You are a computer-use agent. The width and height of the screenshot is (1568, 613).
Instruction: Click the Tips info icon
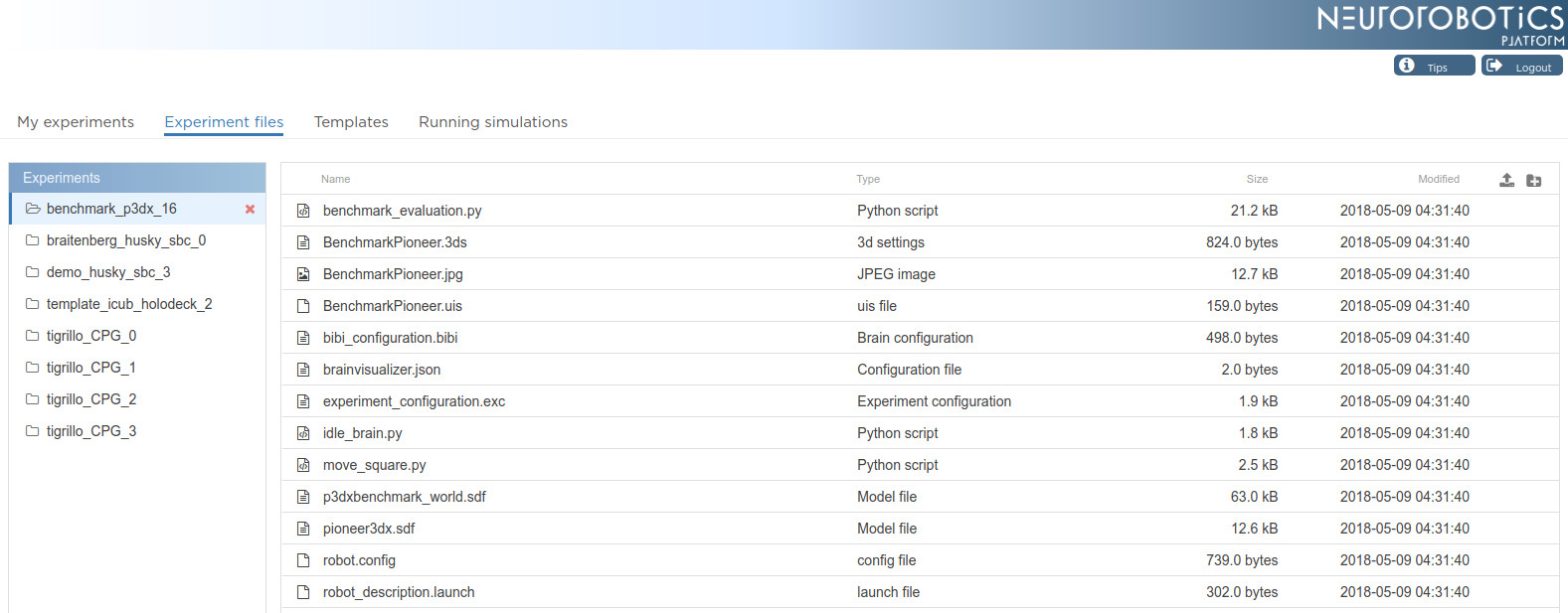tap(1406, 66)
